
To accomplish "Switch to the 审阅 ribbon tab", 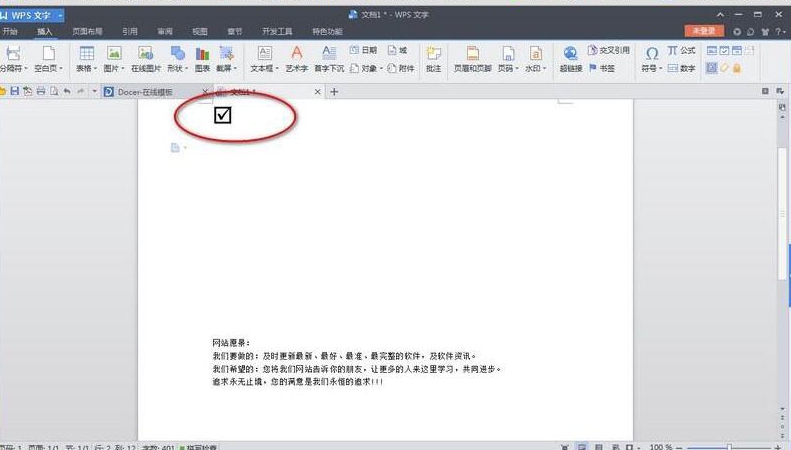I will (x=165, y=31).
